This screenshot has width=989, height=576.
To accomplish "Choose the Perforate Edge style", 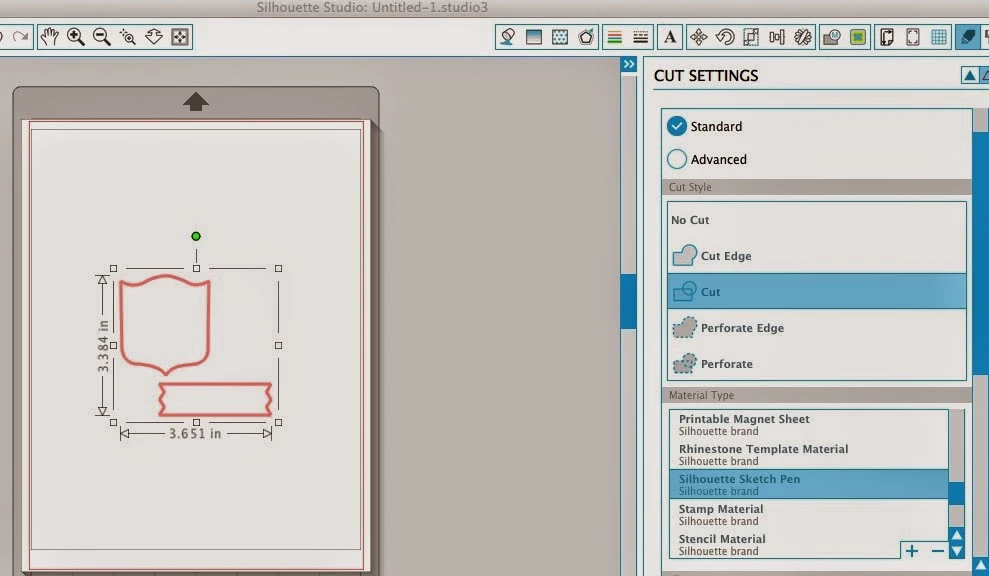I will coord(817,327).
